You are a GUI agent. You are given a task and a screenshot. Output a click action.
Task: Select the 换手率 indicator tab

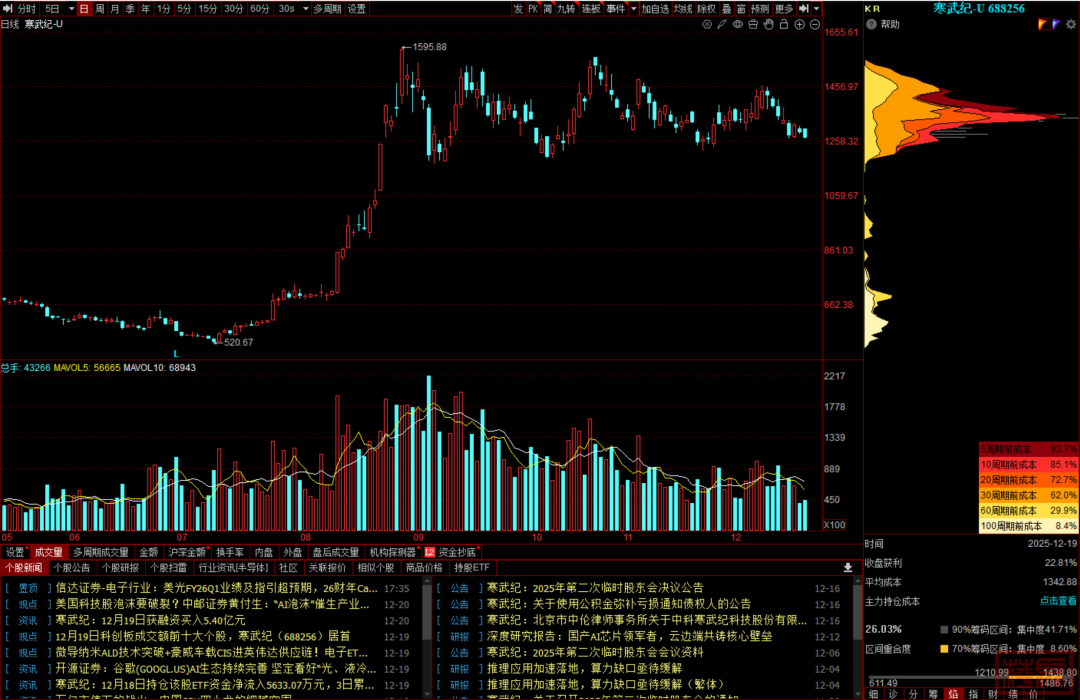pos(230,551)
